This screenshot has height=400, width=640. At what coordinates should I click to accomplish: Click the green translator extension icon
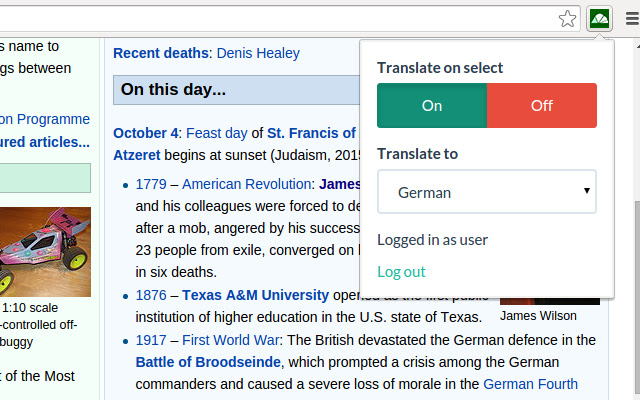click(x=600, y=18)
